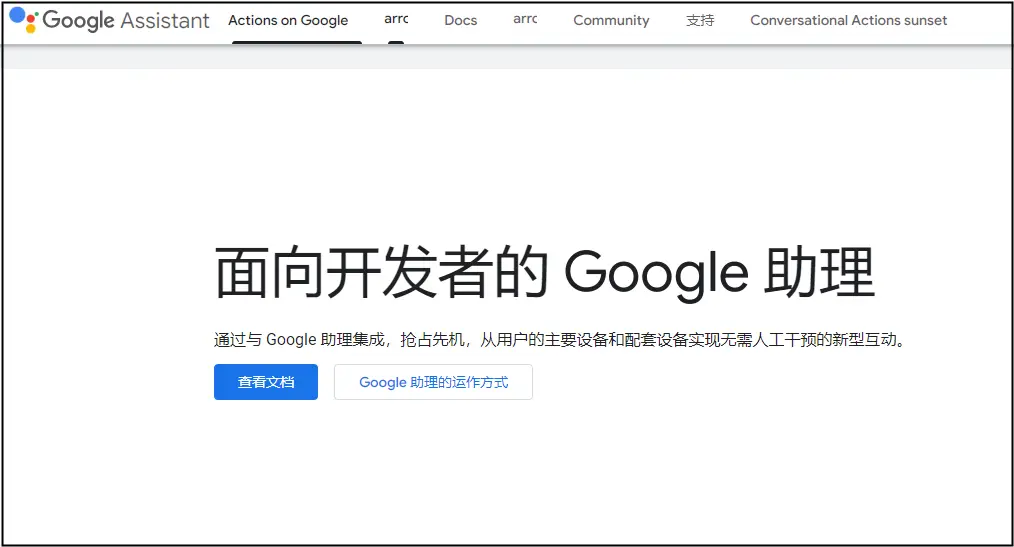Go to the Community tab

tap(611, 21)
